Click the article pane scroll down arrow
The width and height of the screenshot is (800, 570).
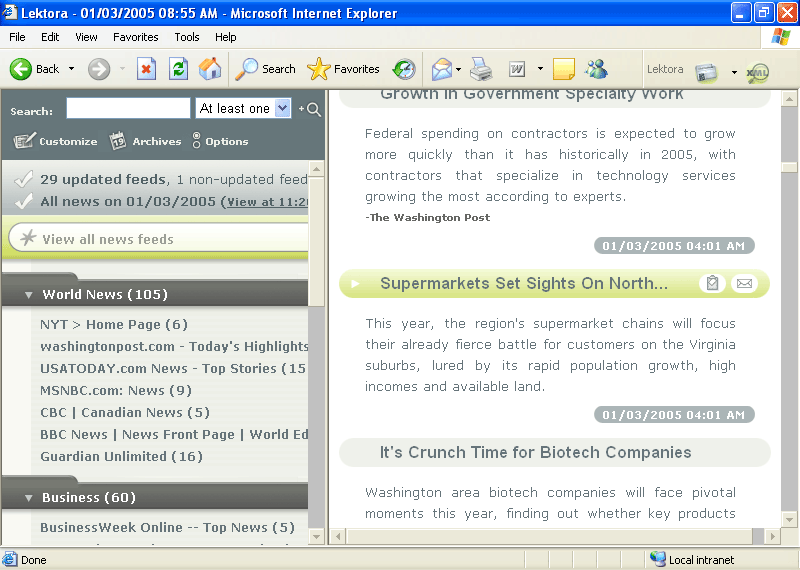(x=789, y=520)
